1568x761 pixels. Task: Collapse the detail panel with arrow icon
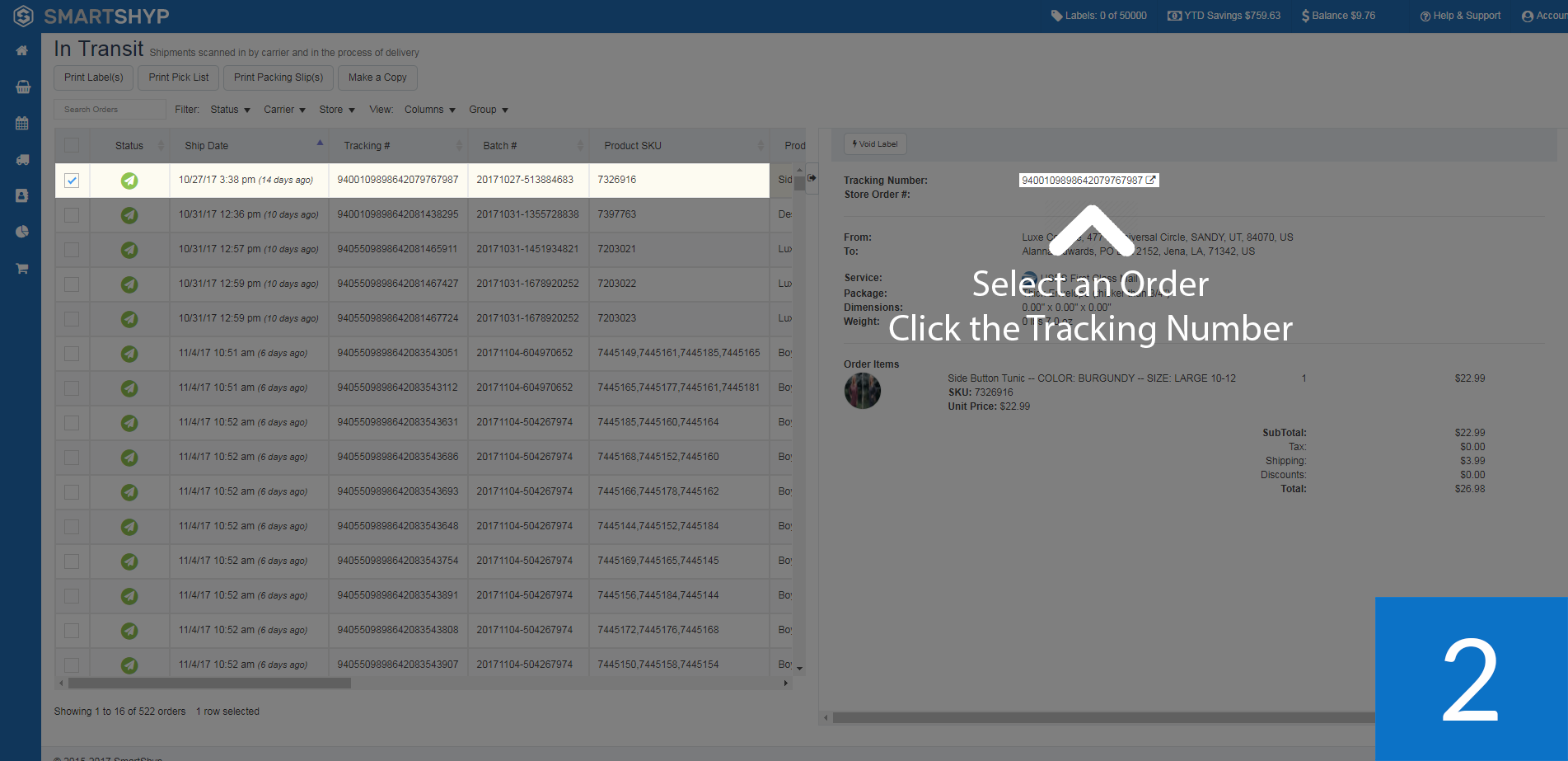coord(812,178)
